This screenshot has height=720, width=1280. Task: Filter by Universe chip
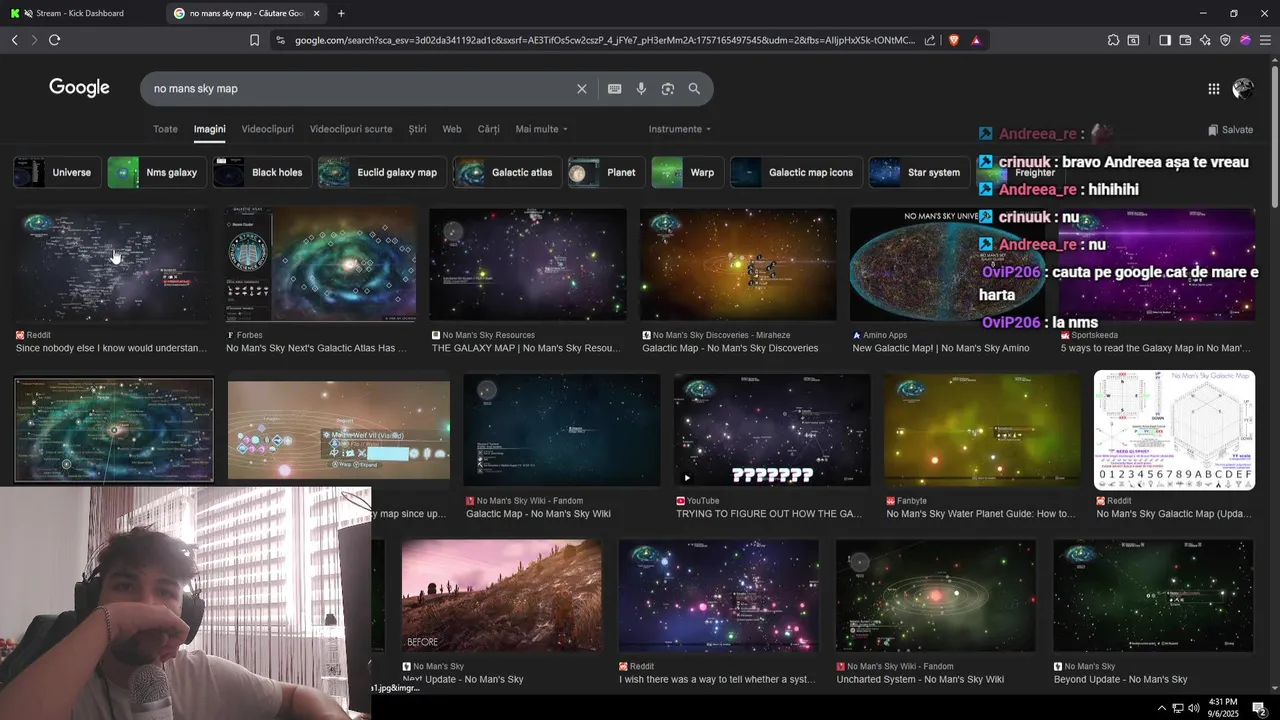coord(57,172)
